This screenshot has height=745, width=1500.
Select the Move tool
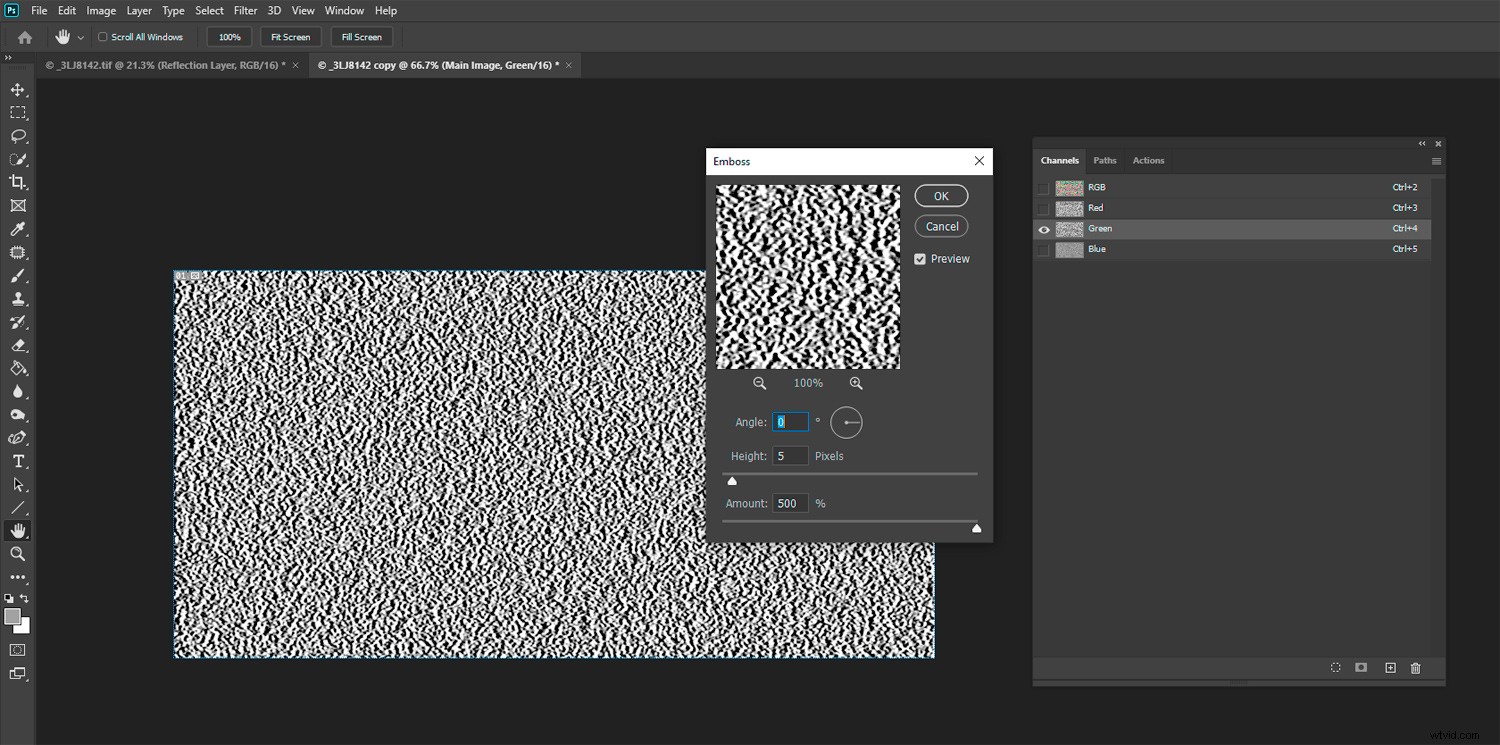pos(18,90)
